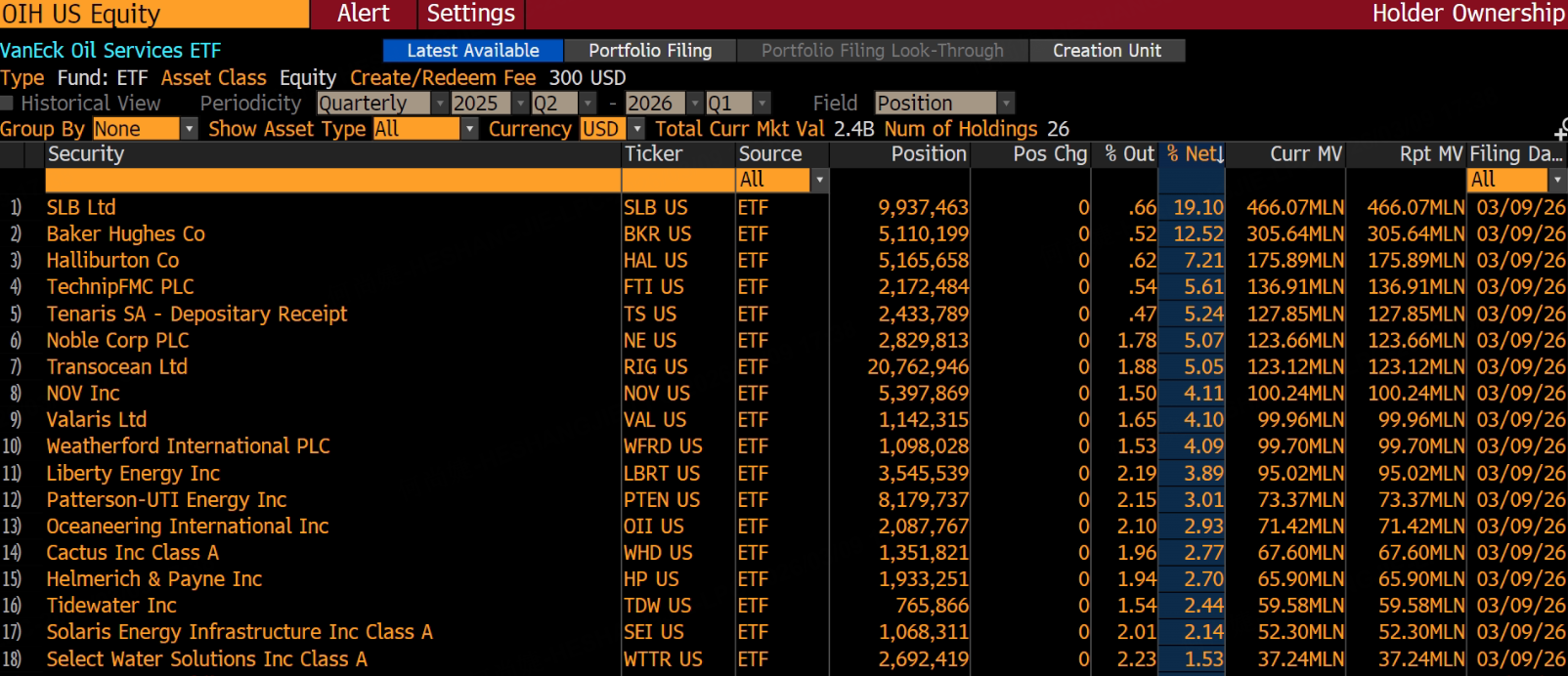Switch to the Portfolio Filing tab
This screenshot has height=676, width=1568.
649,51
